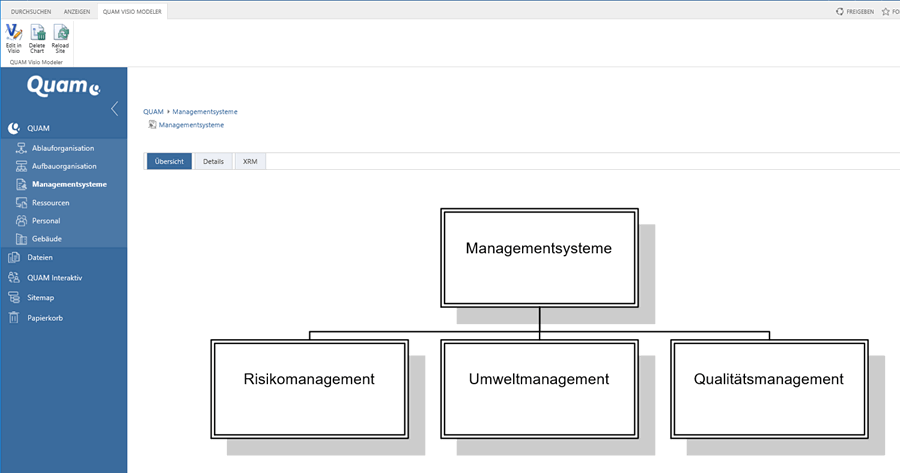
Task: Open the DURCHSUCHEN ribbon tab
Action: point(31,11)
